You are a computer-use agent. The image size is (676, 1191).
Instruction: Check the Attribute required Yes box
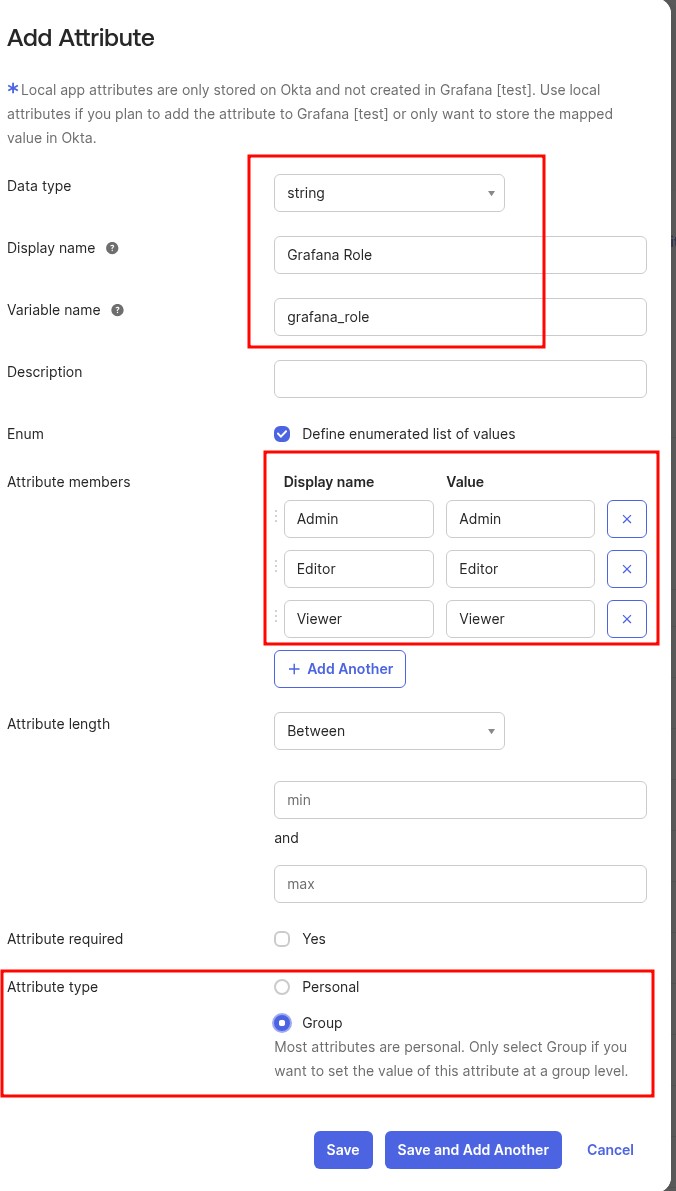click(x=282, y=939)
